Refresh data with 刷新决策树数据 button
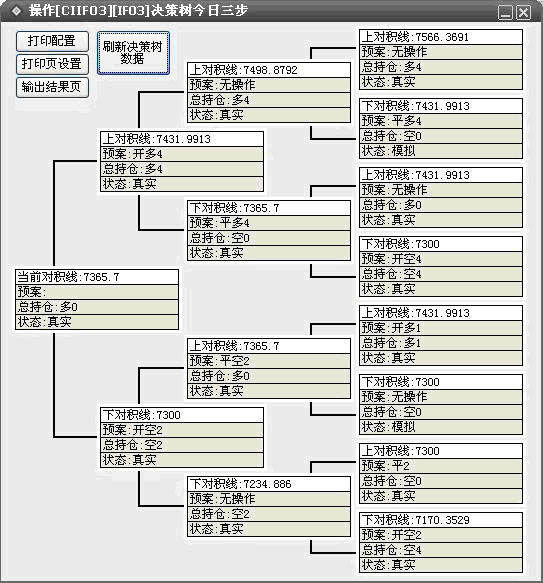Screen dimensions: 543x583 click(134, 53)
